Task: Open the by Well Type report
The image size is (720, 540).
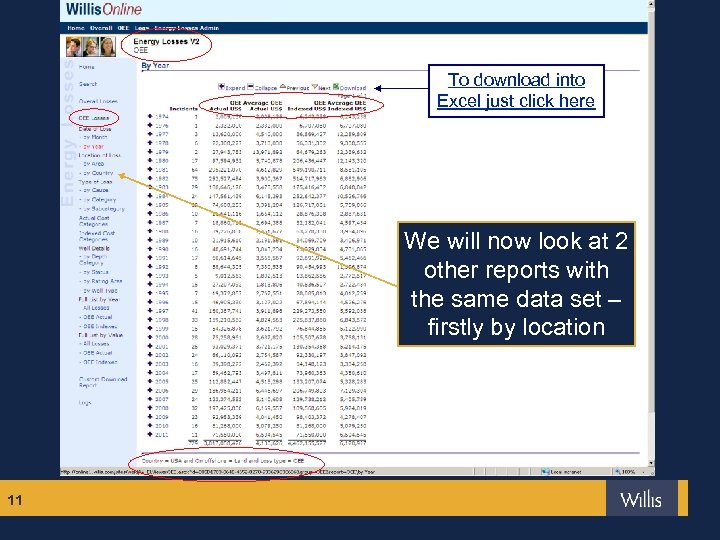Action: coord(100,291)
